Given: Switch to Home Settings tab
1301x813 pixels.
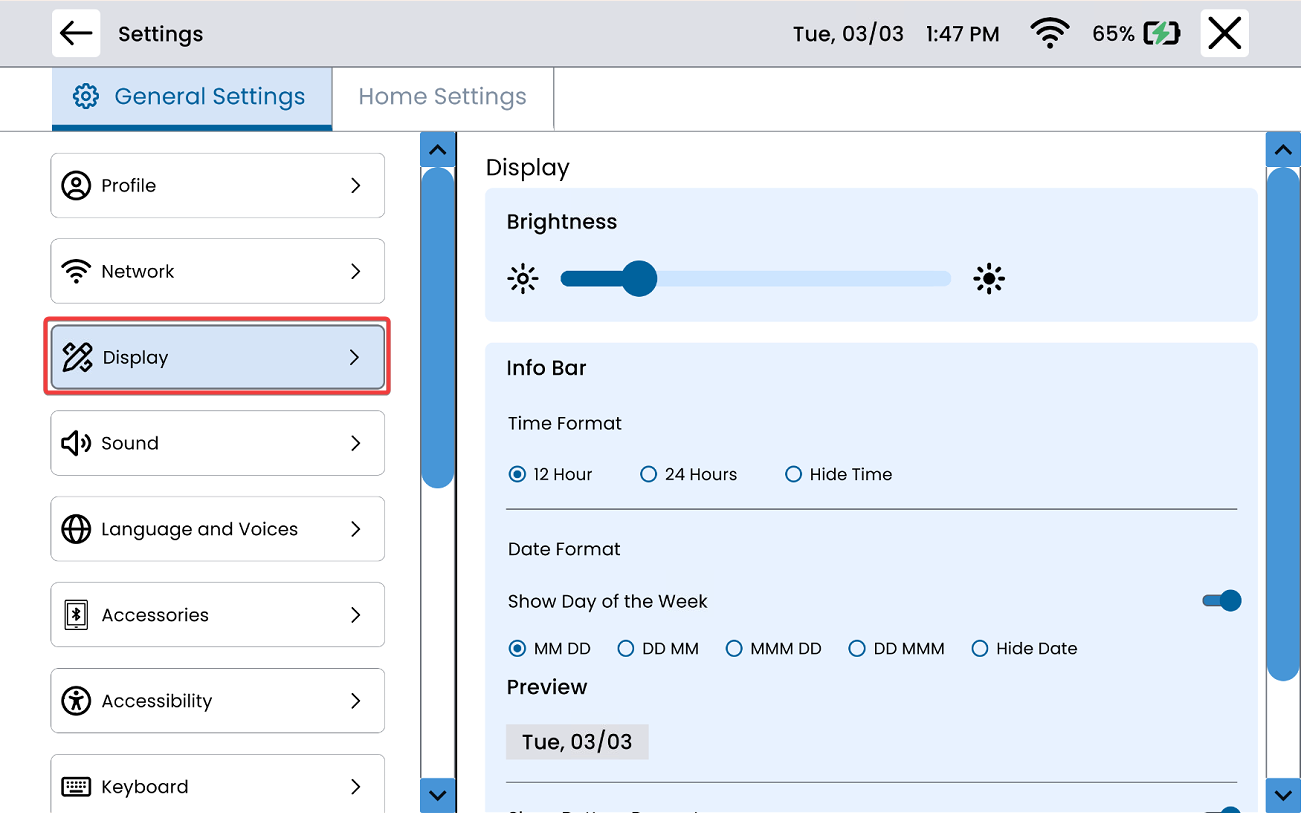Looking at the screenshot, I should [442, 97].
